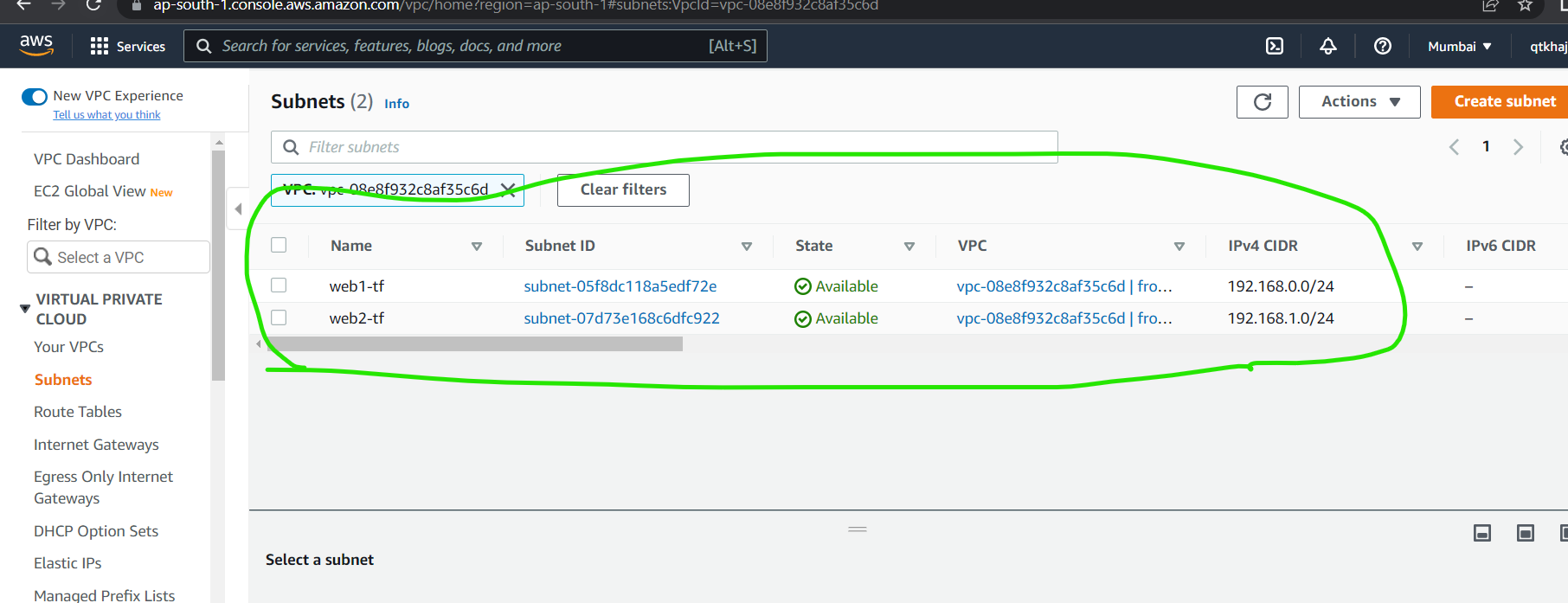The height and width of the screenshot is (603, 1568).
Task: Open Route Tables in the sidebar
Action: (78, 412)
